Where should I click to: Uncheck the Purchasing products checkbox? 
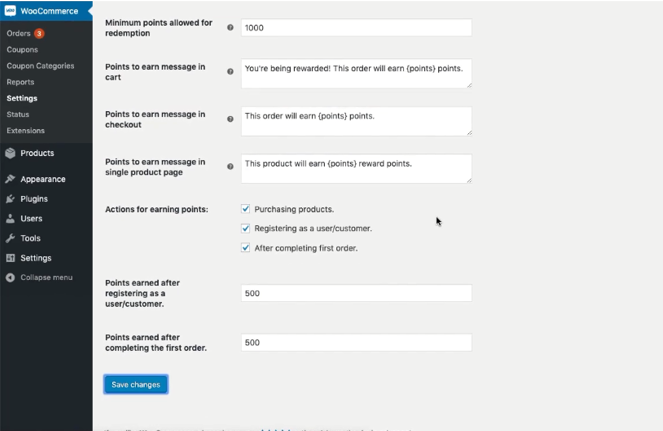(x=246, y=209)
